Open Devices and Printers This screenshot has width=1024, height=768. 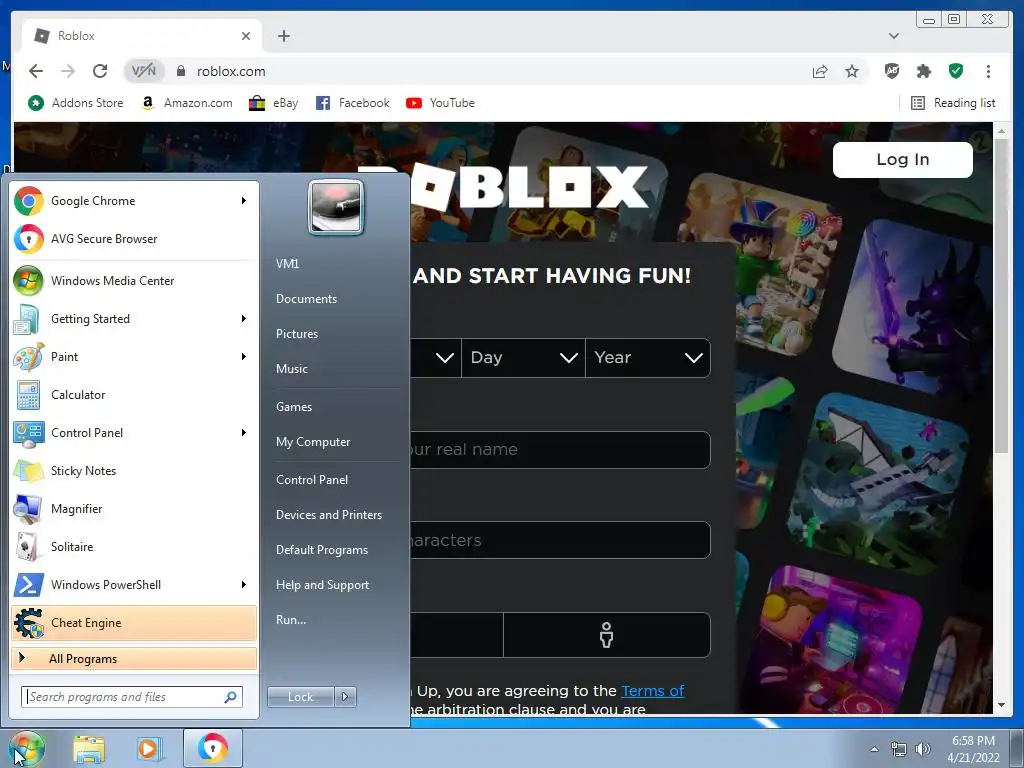coord(328,515)
